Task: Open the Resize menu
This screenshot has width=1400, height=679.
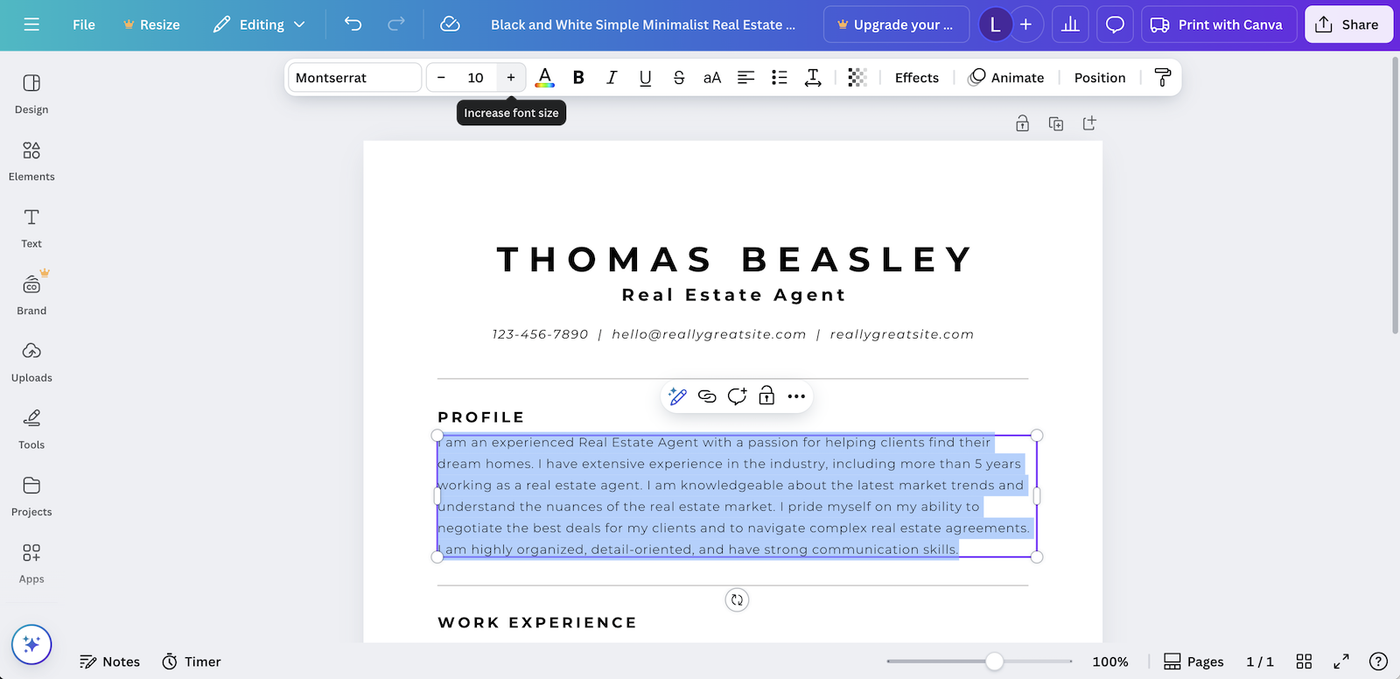Action: click(x=151, y=24)
